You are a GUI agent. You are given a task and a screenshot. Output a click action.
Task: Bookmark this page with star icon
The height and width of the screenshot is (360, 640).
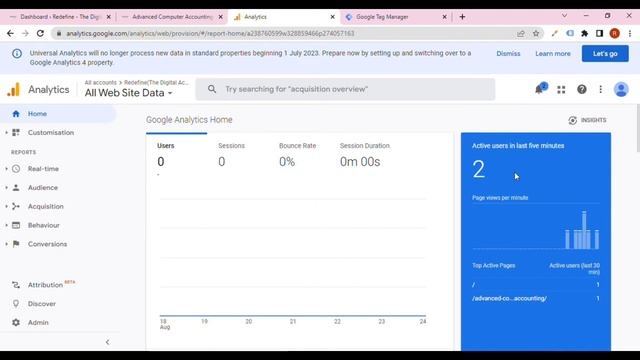click(x=536, y=33)
